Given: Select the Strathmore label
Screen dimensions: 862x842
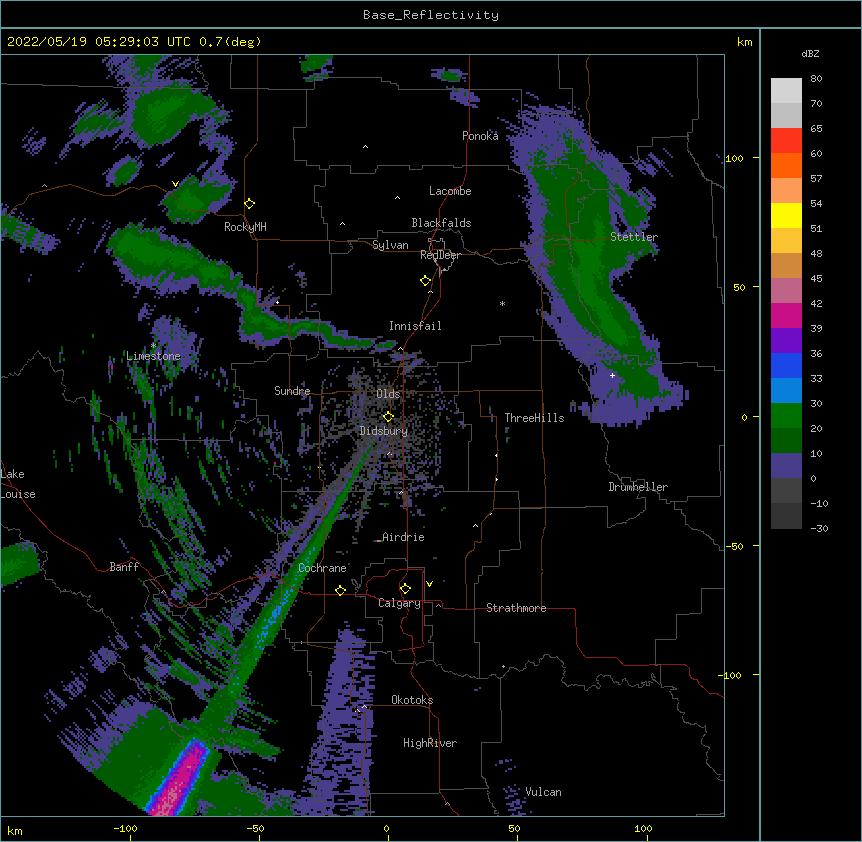Looking at the screenshot, I should (x=516, y=608).
